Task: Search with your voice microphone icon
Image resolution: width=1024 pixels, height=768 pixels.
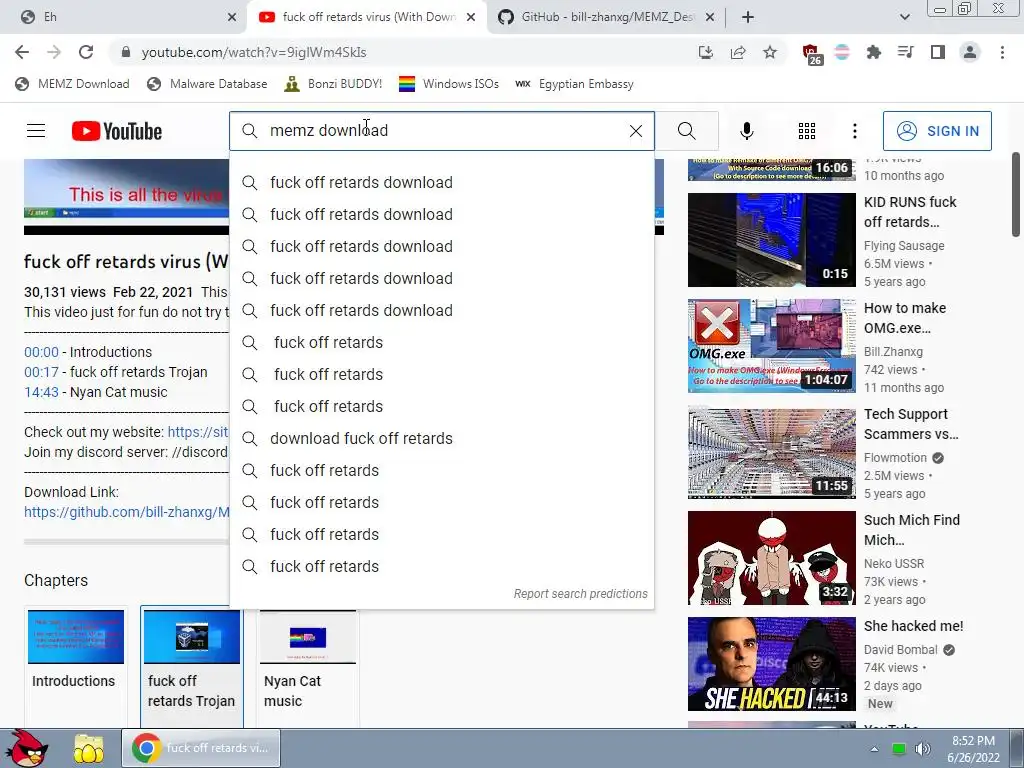Action: tap(746, 131)
